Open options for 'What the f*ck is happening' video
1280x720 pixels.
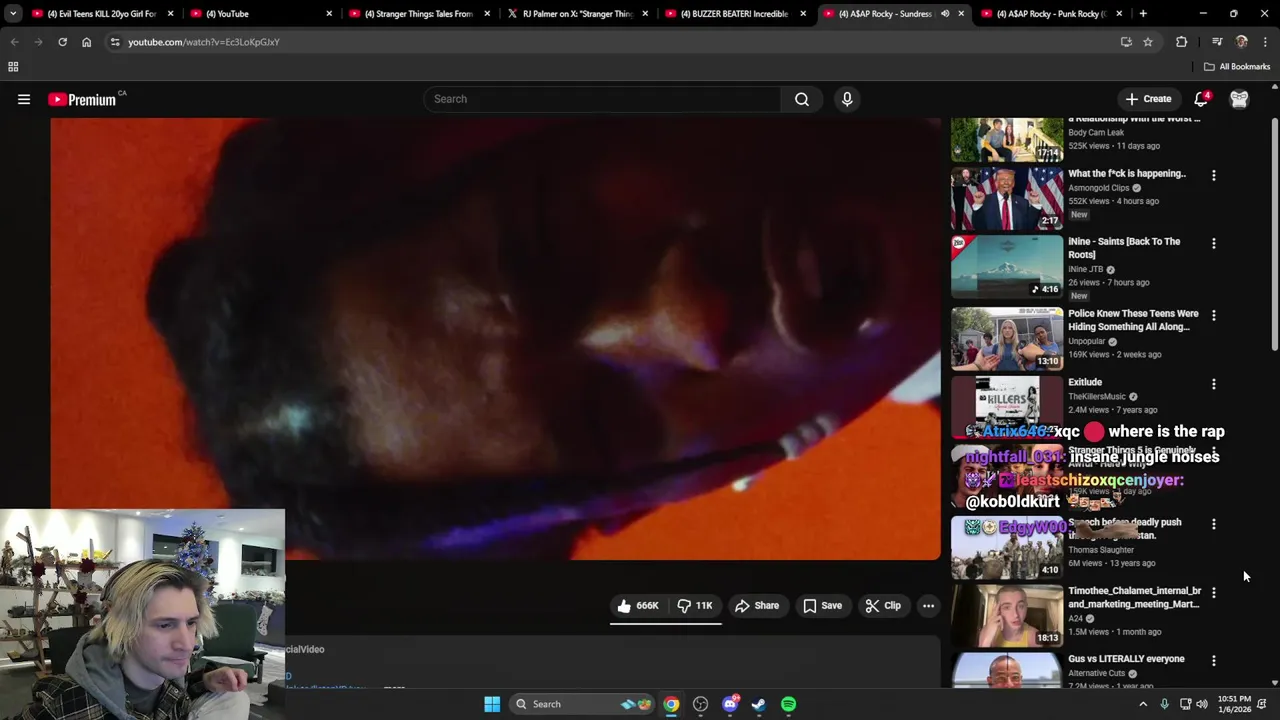tap(1214, 175)
